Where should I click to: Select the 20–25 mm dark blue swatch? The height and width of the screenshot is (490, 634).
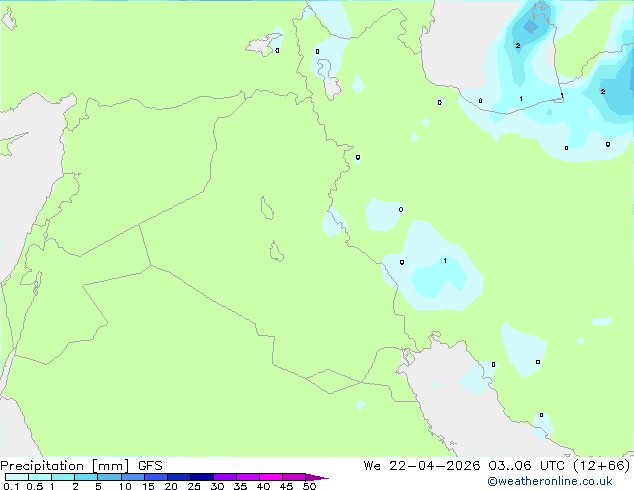(x=179, y=477)
